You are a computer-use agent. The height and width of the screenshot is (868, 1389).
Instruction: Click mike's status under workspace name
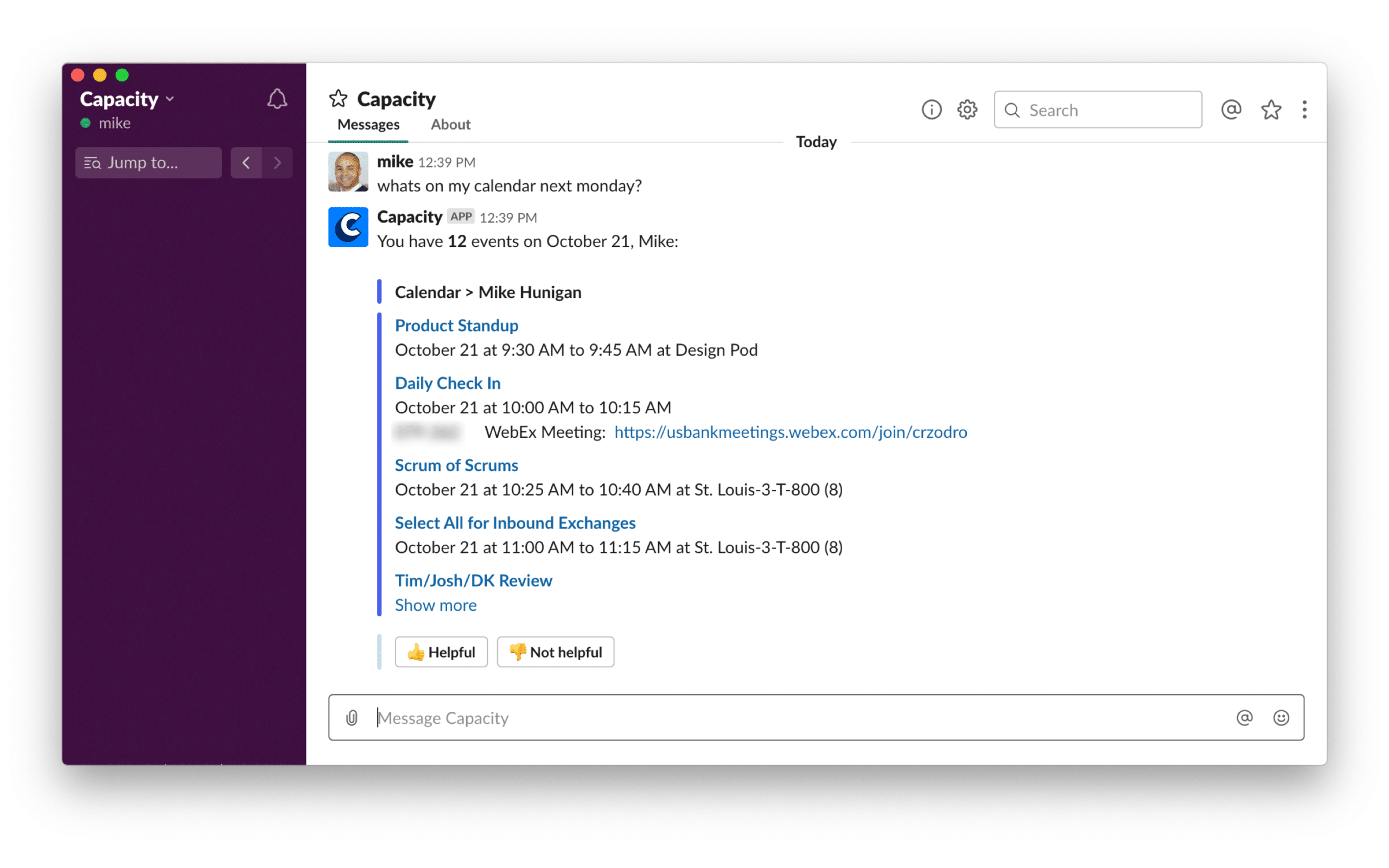(x=114, y=124)
